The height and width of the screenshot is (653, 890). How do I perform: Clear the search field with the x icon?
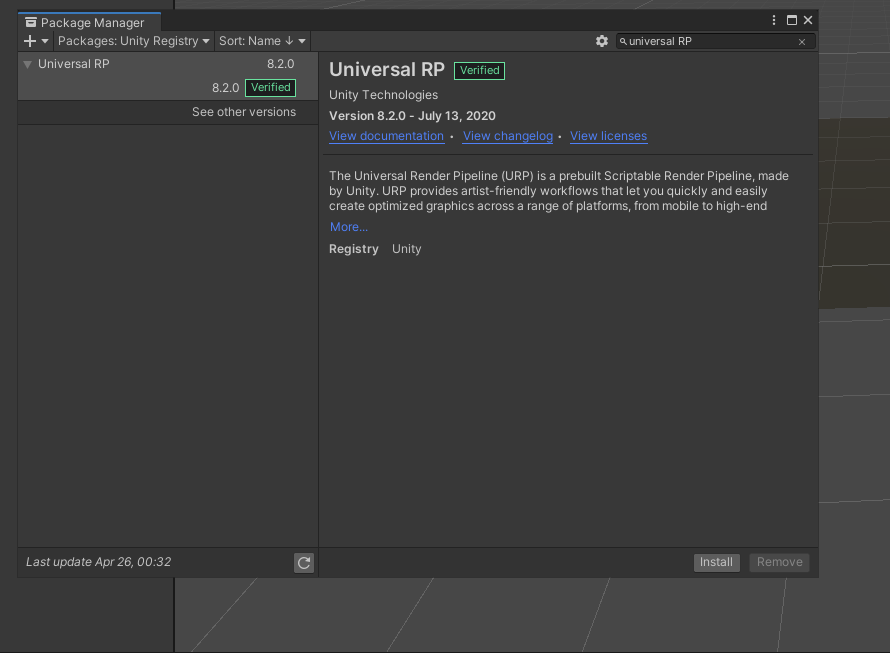pos(802,41)
